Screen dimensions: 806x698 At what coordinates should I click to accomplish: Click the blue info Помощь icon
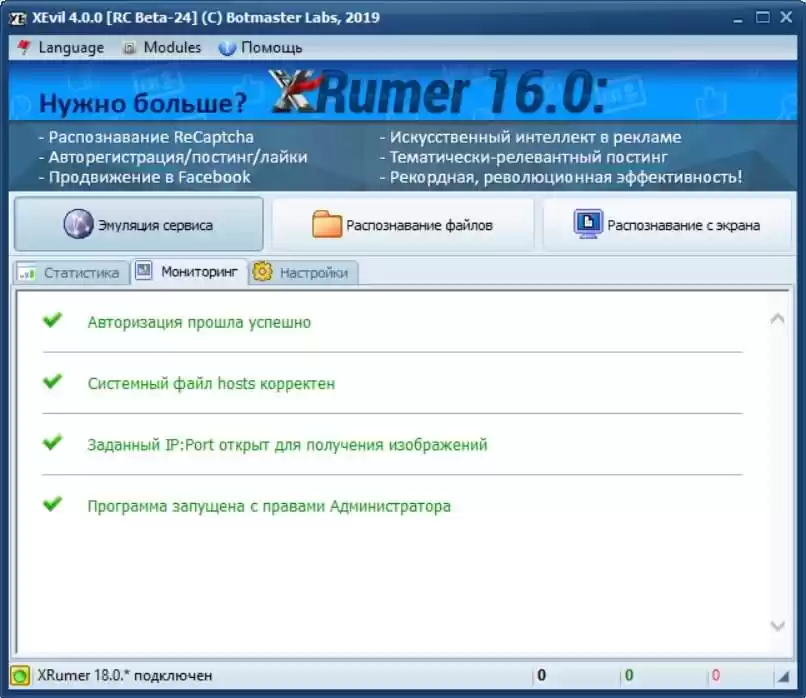[x=227, y=48]
